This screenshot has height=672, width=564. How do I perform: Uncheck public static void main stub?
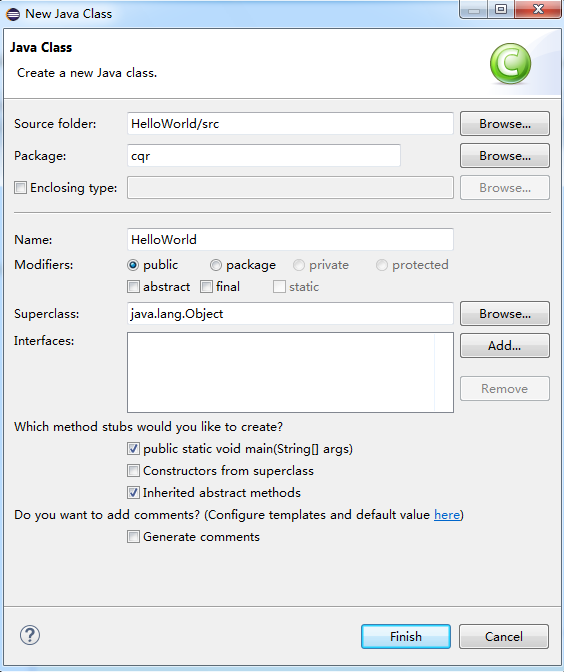pos(133,449)
